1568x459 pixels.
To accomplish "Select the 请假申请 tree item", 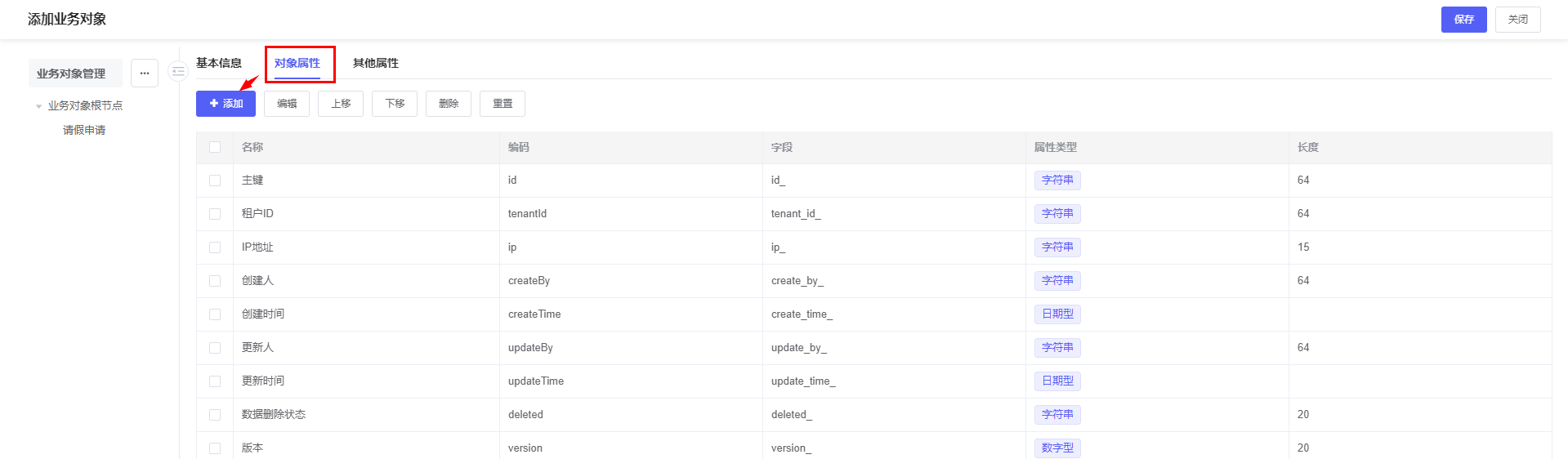I will (84, 130).
